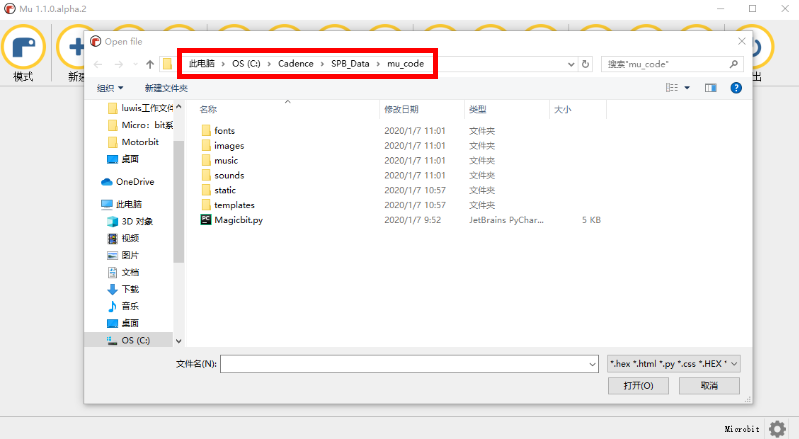Refresh the mu_code folder listing
Screen dimensions: 799x439
(585, 64)
